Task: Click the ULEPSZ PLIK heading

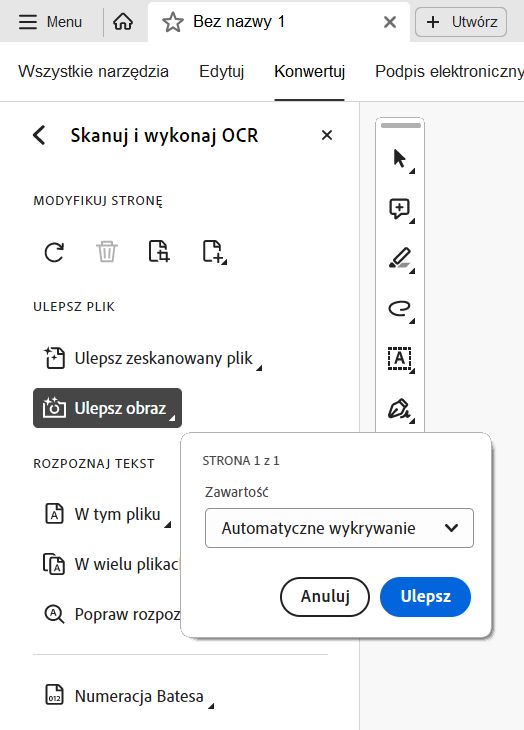Action: pyautogui.click(x=74, y=307)
